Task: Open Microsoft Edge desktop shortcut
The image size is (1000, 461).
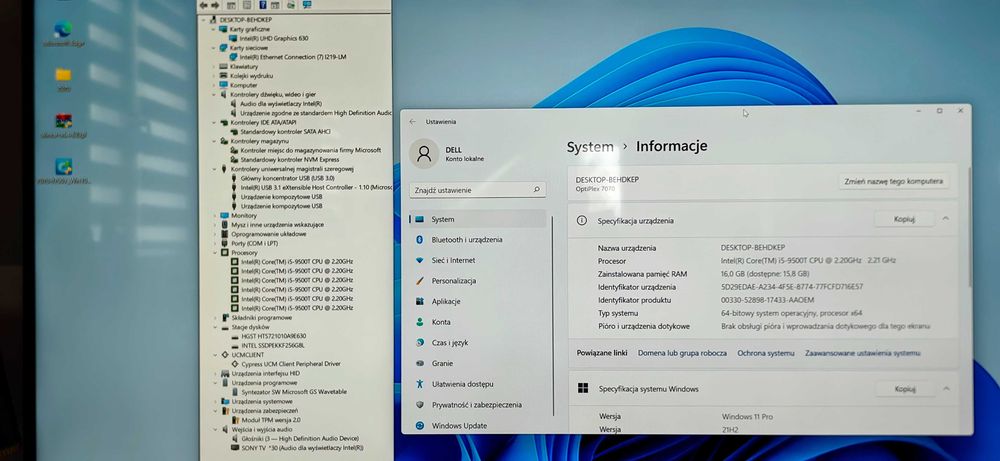Action: click(x=62, y=29)
